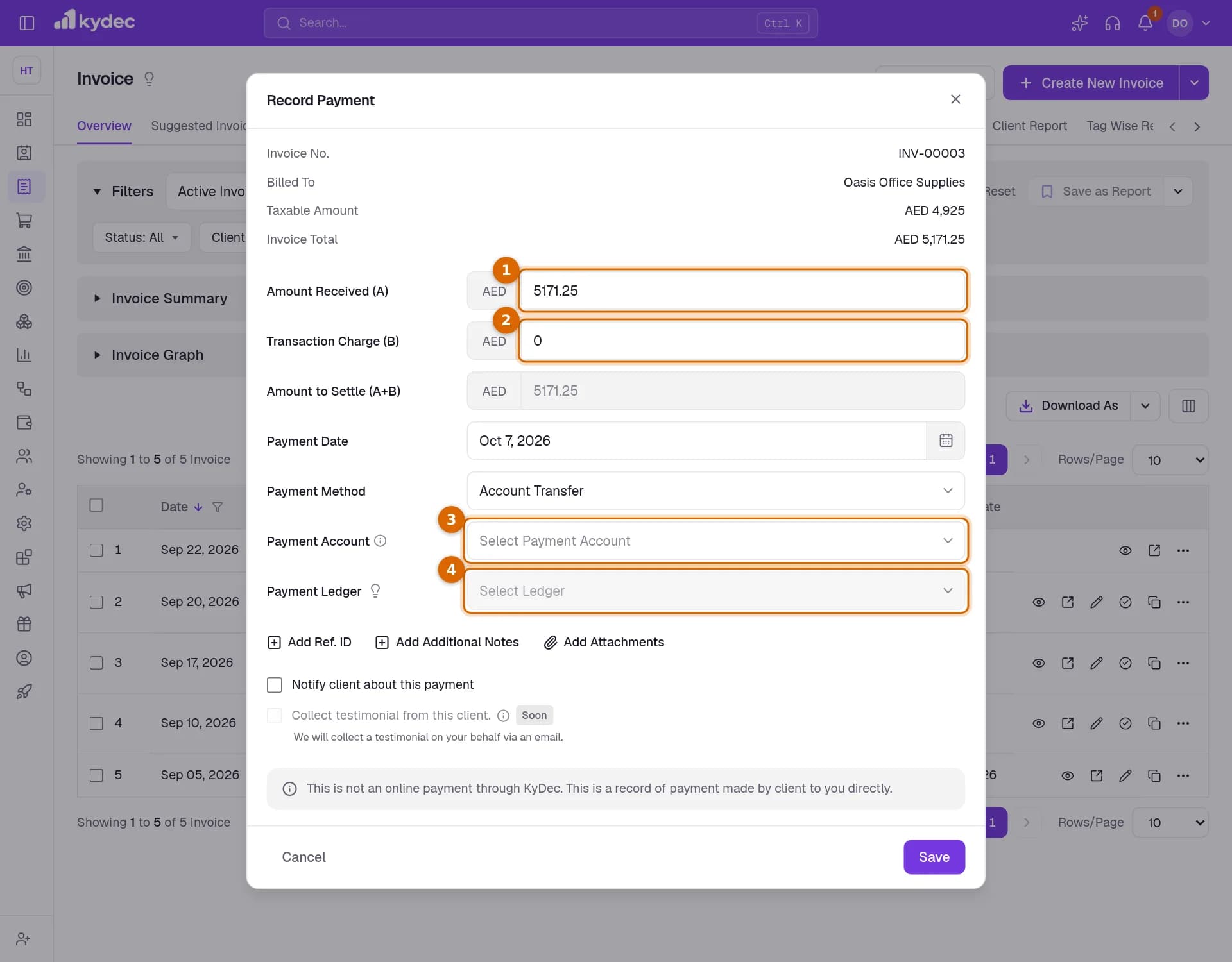
Task: Click the column layout icon beside Download As
Action: point(1188,406)
